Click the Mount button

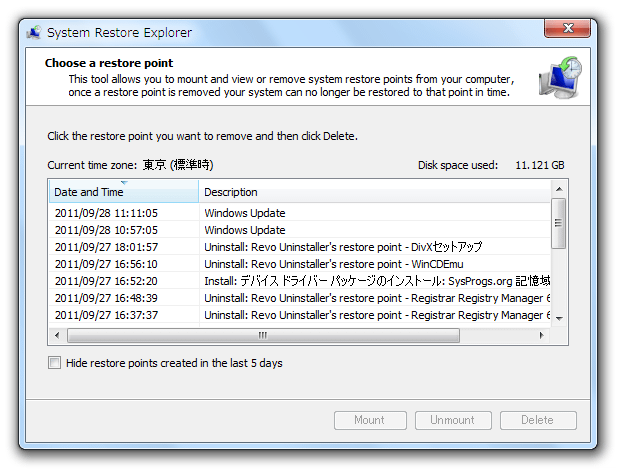tap(370, 420)
